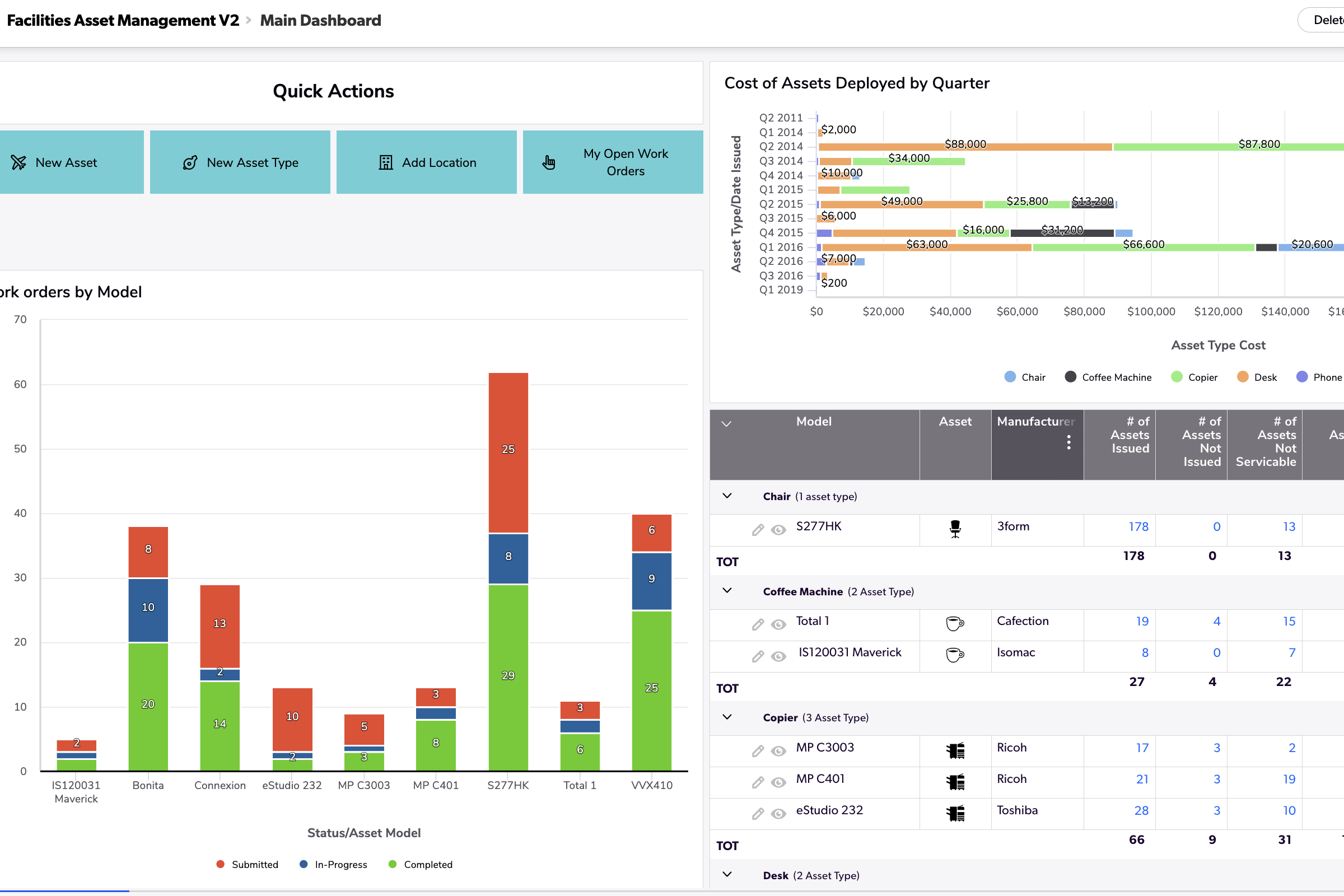Click the pencil icon for IS120031 Maverick

pos(757,656)
